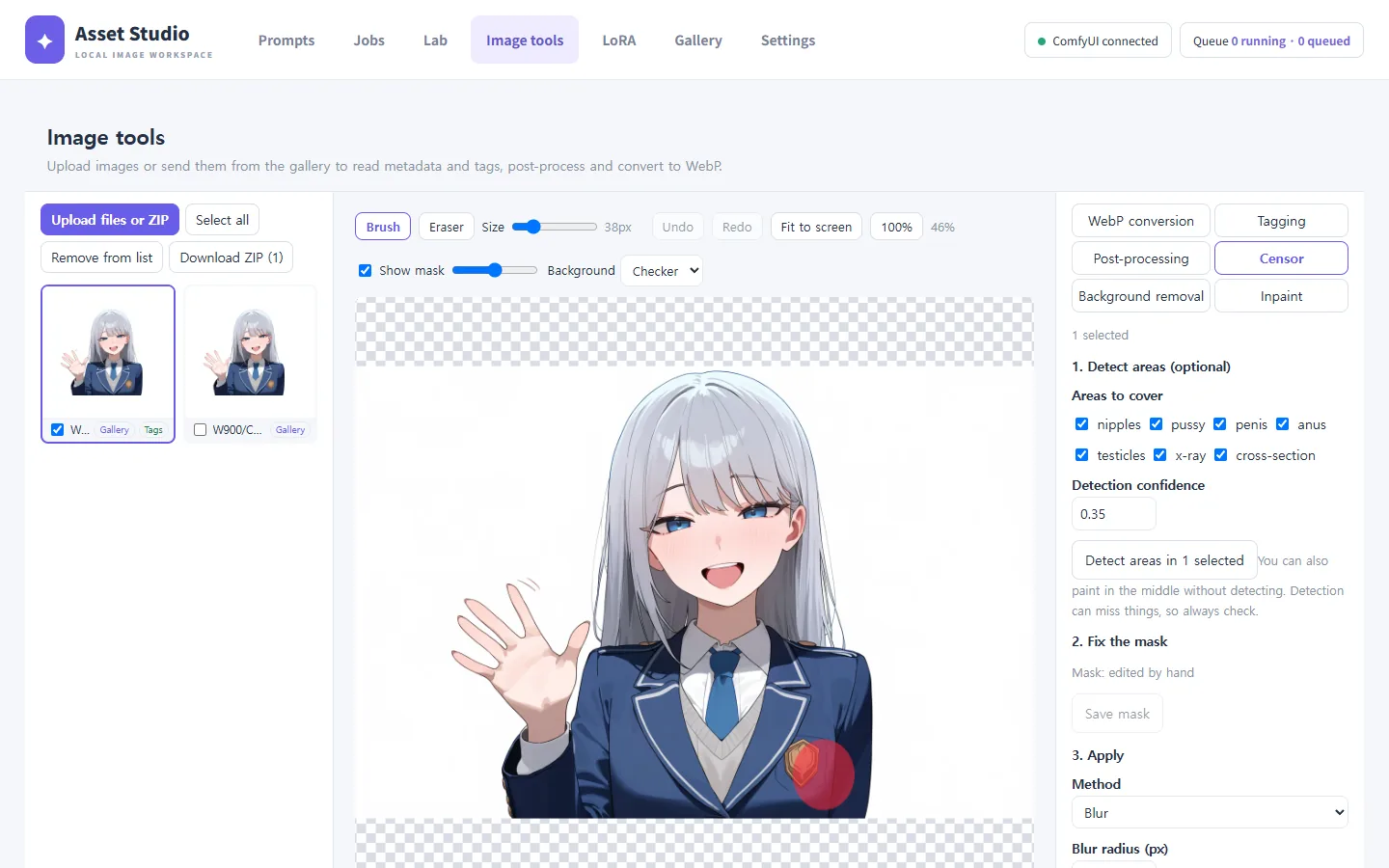Click Fit to screen
The width and height of the screenshot is (1389, 868).
click(816, 227)
